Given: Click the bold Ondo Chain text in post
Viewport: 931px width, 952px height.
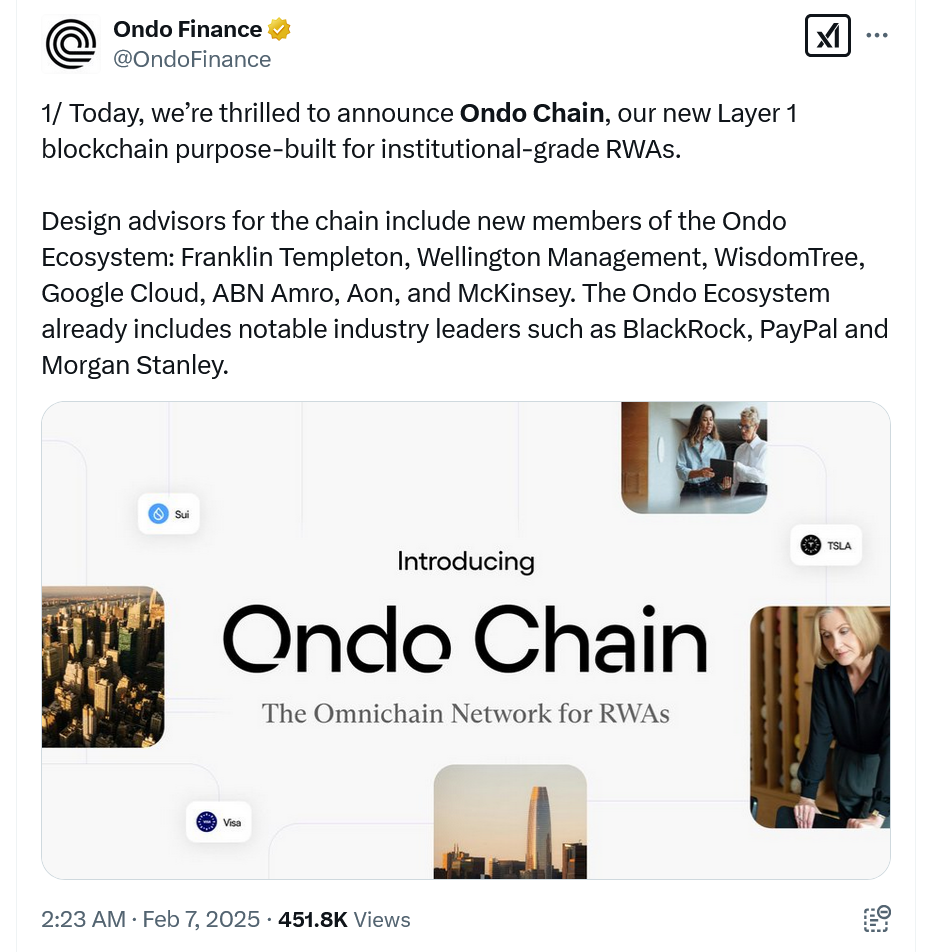Looking at the screenshot, I should [x=531, y=114].
